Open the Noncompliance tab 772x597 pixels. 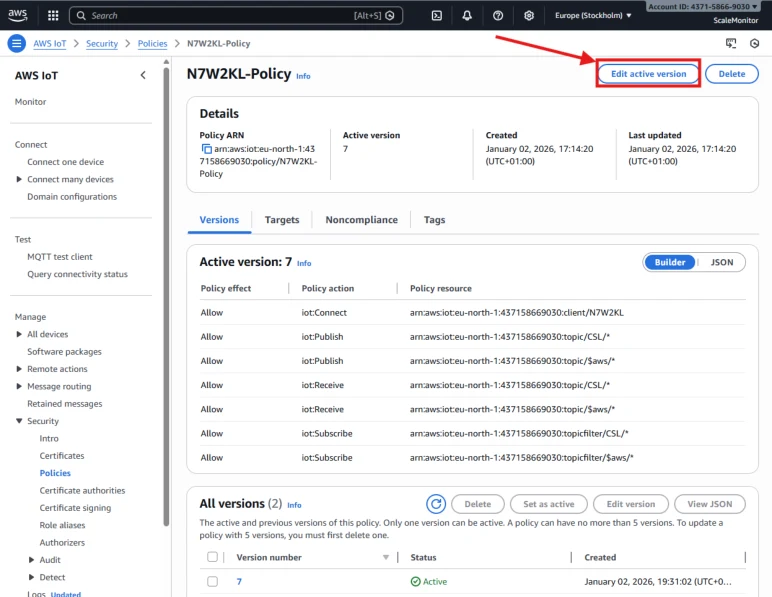pyautogui.click(x=361, y=220)
